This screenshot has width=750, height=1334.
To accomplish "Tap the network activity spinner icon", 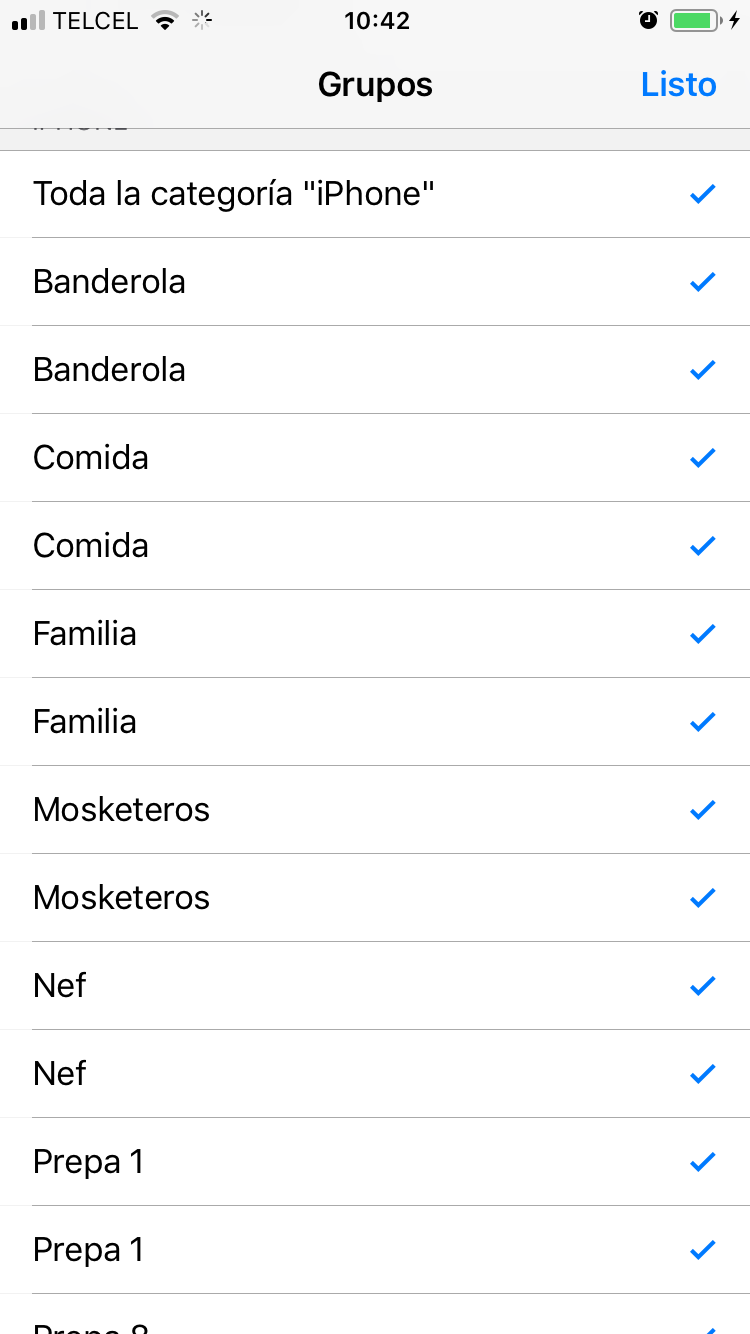I will [x=202, y=20].
